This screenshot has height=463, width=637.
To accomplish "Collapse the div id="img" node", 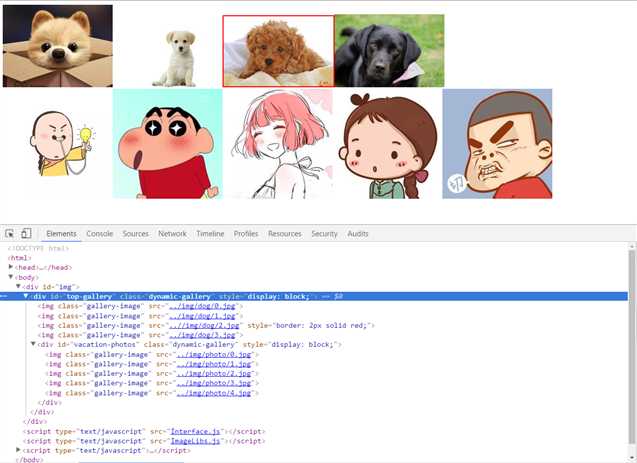I will point(18,286).
